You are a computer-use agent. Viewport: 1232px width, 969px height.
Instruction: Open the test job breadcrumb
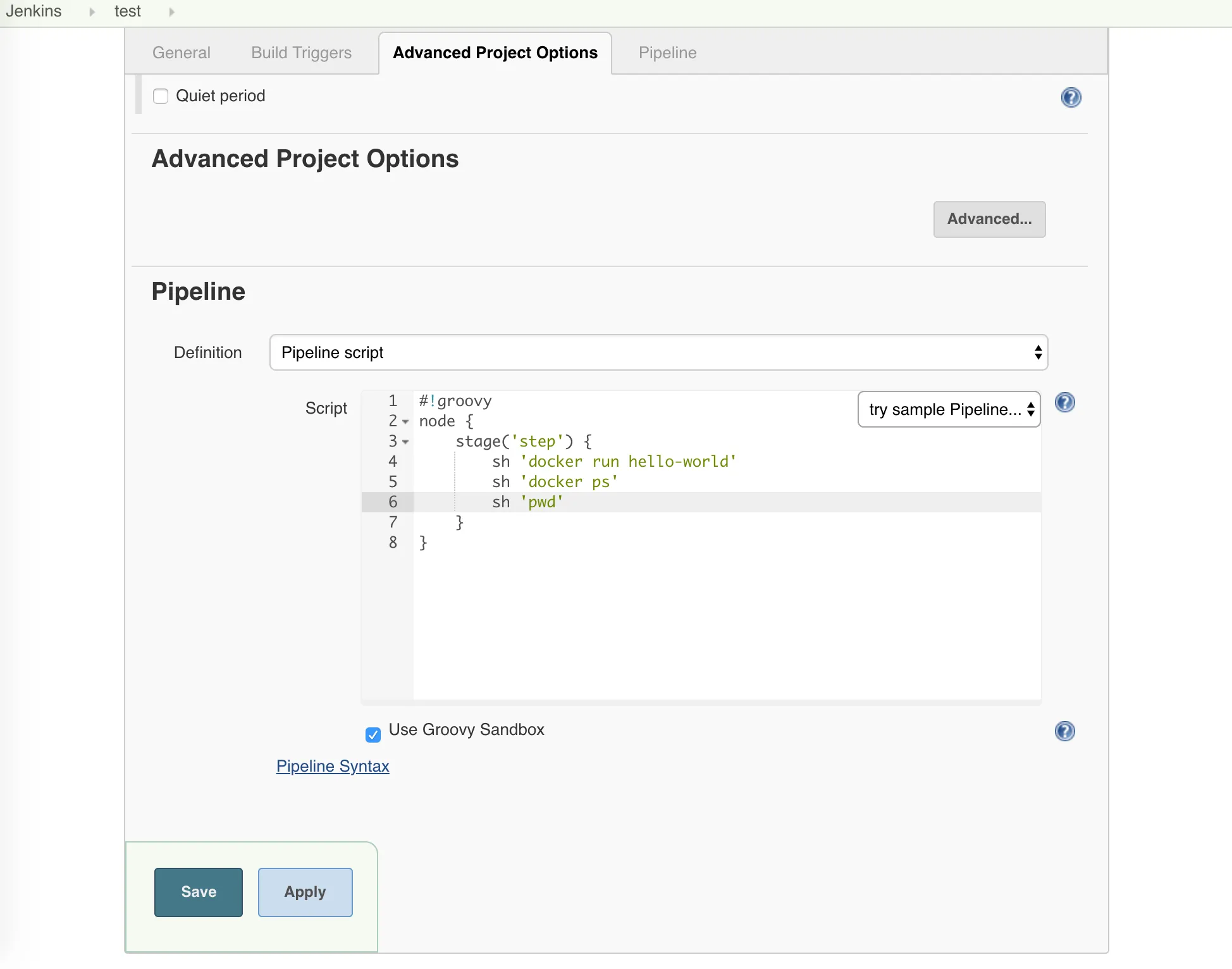[128, 11]
